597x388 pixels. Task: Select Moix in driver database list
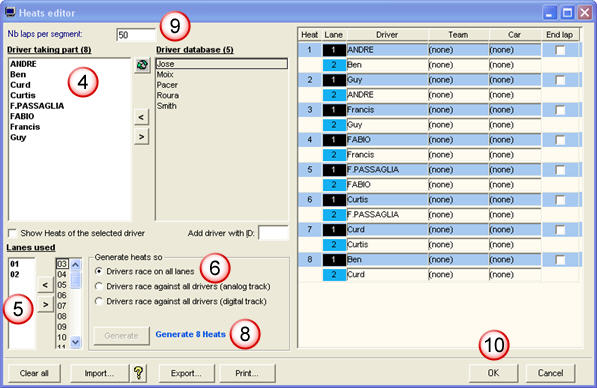(x=165, y=74)
